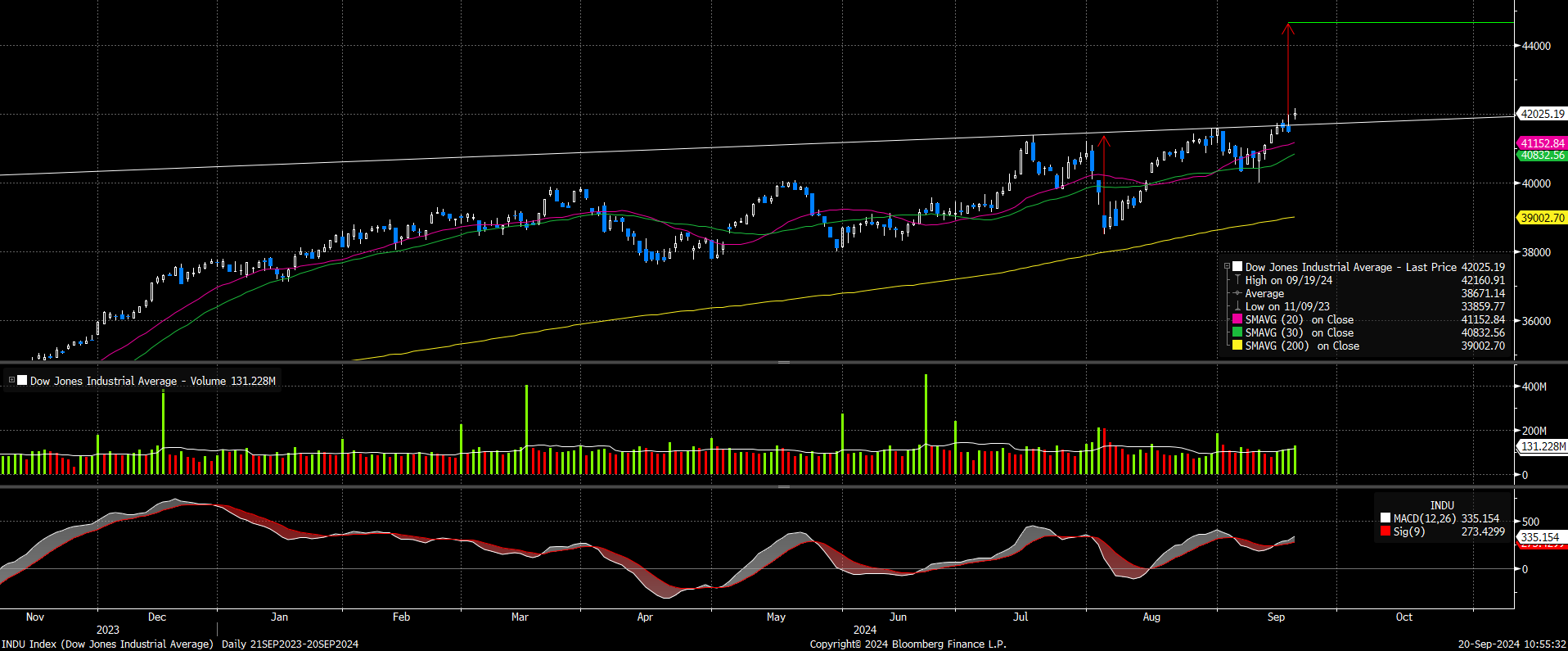Select the 'SMAVG (20) on Close' legend label
The height and width of the screenshot is (651, 1568).
[1300, 319]
